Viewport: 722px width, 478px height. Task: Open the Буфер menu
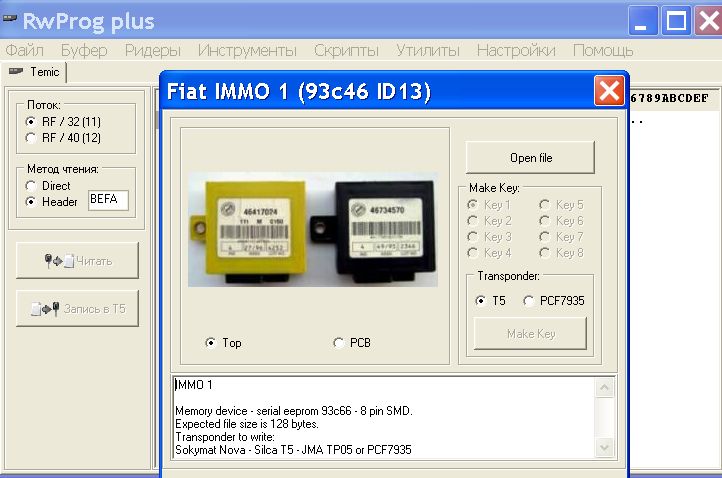pos(84,50)
